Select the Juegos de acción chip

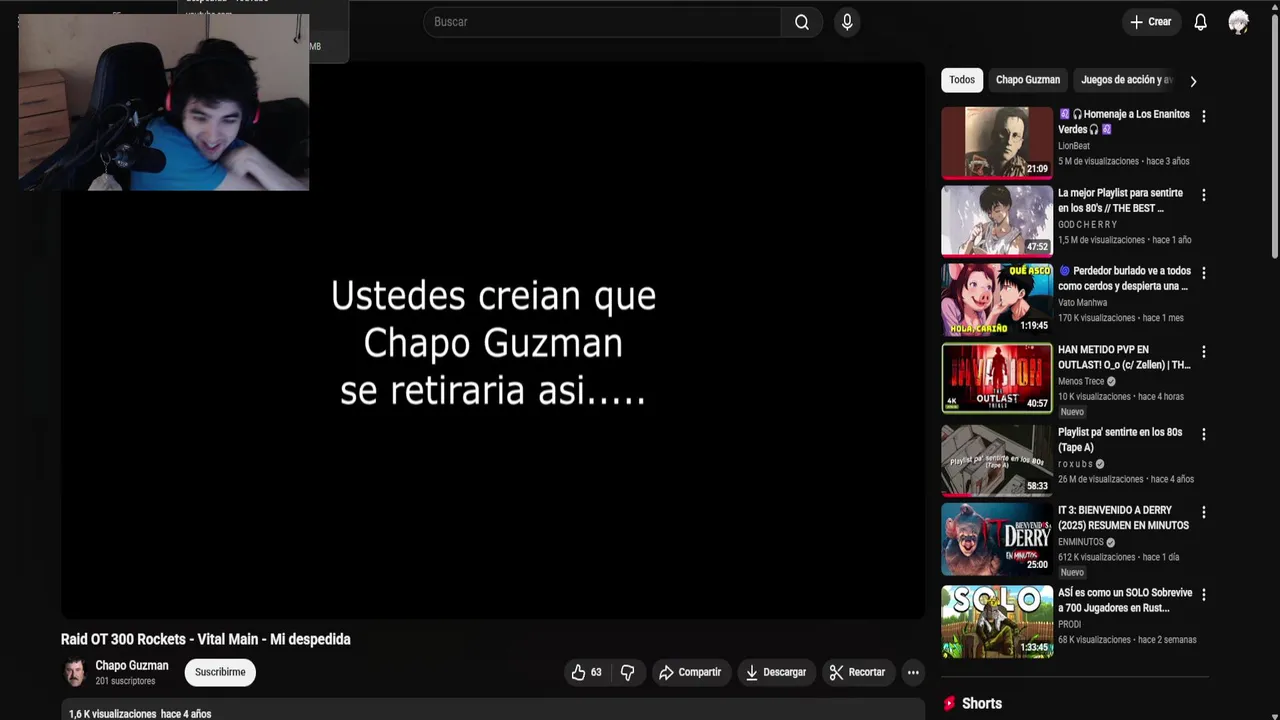click(1126, 80)
